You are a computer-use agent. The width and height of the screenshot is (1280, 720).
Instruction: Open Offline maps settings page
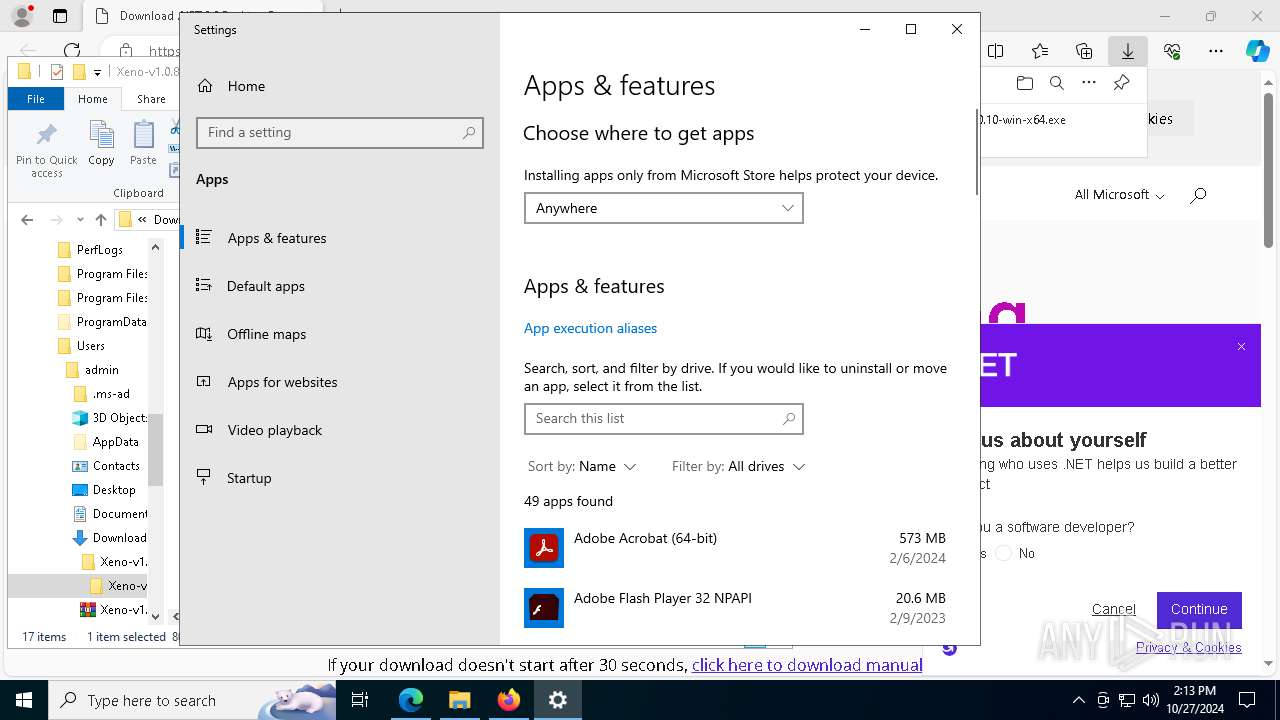pyautogui.click(x=340, y=334)
